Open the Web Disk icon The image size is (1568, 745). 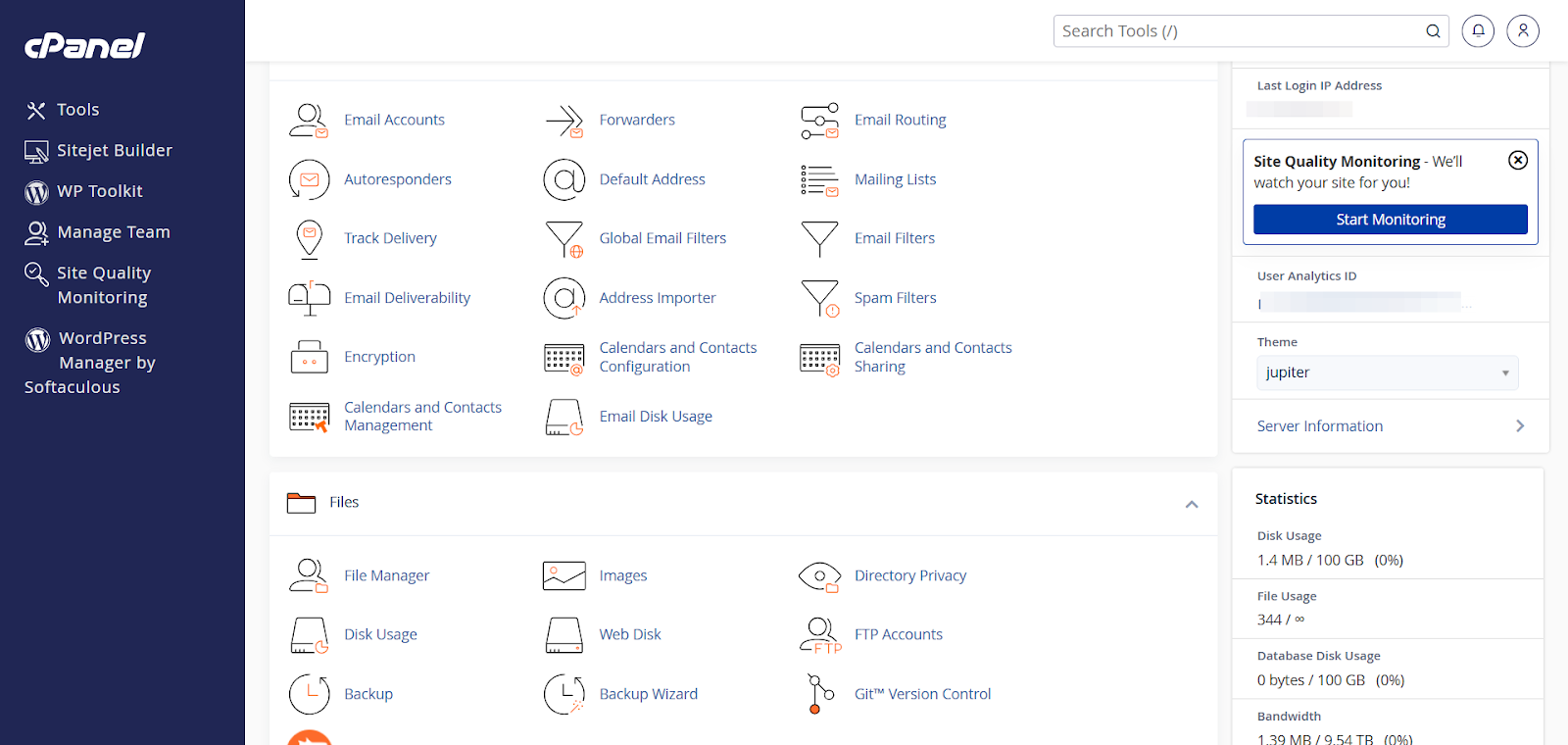tap(564, 635)
